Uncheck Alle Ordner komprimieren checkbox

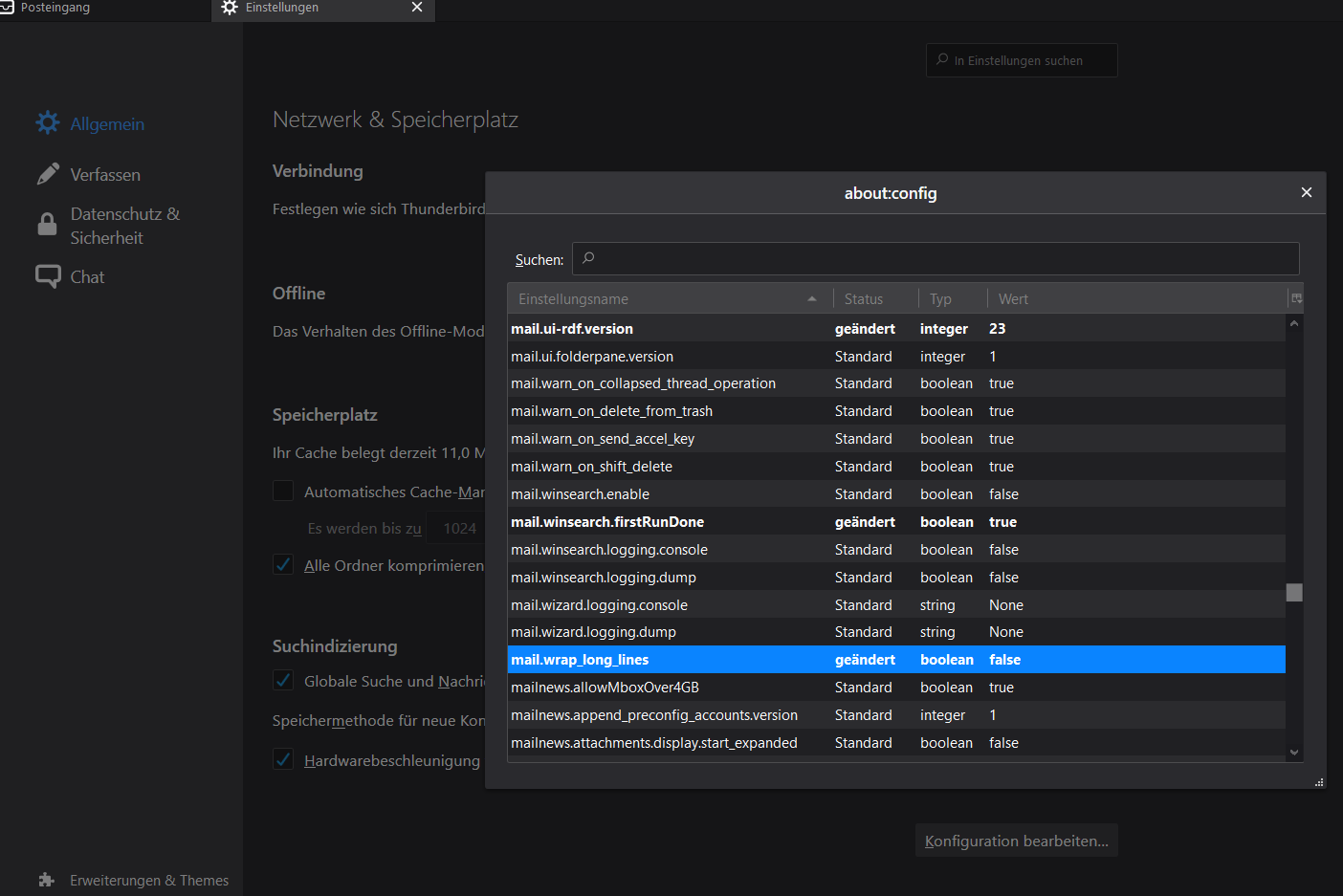[283, 564]
